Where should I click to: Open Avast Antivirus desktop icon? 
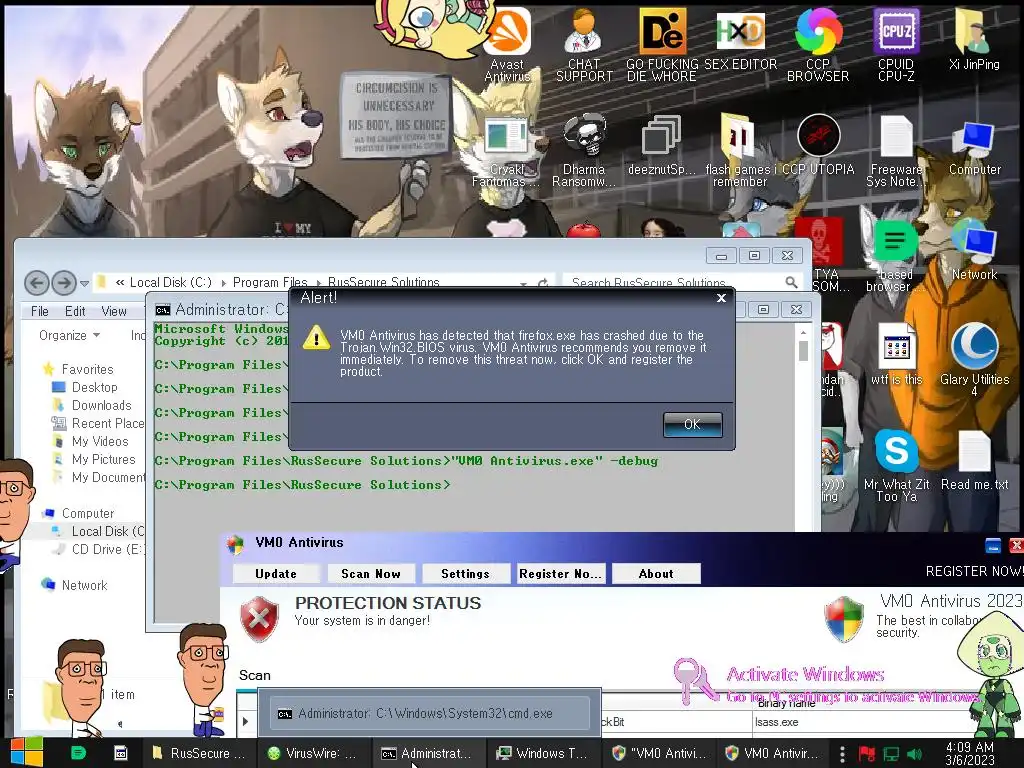pos(507,44)
